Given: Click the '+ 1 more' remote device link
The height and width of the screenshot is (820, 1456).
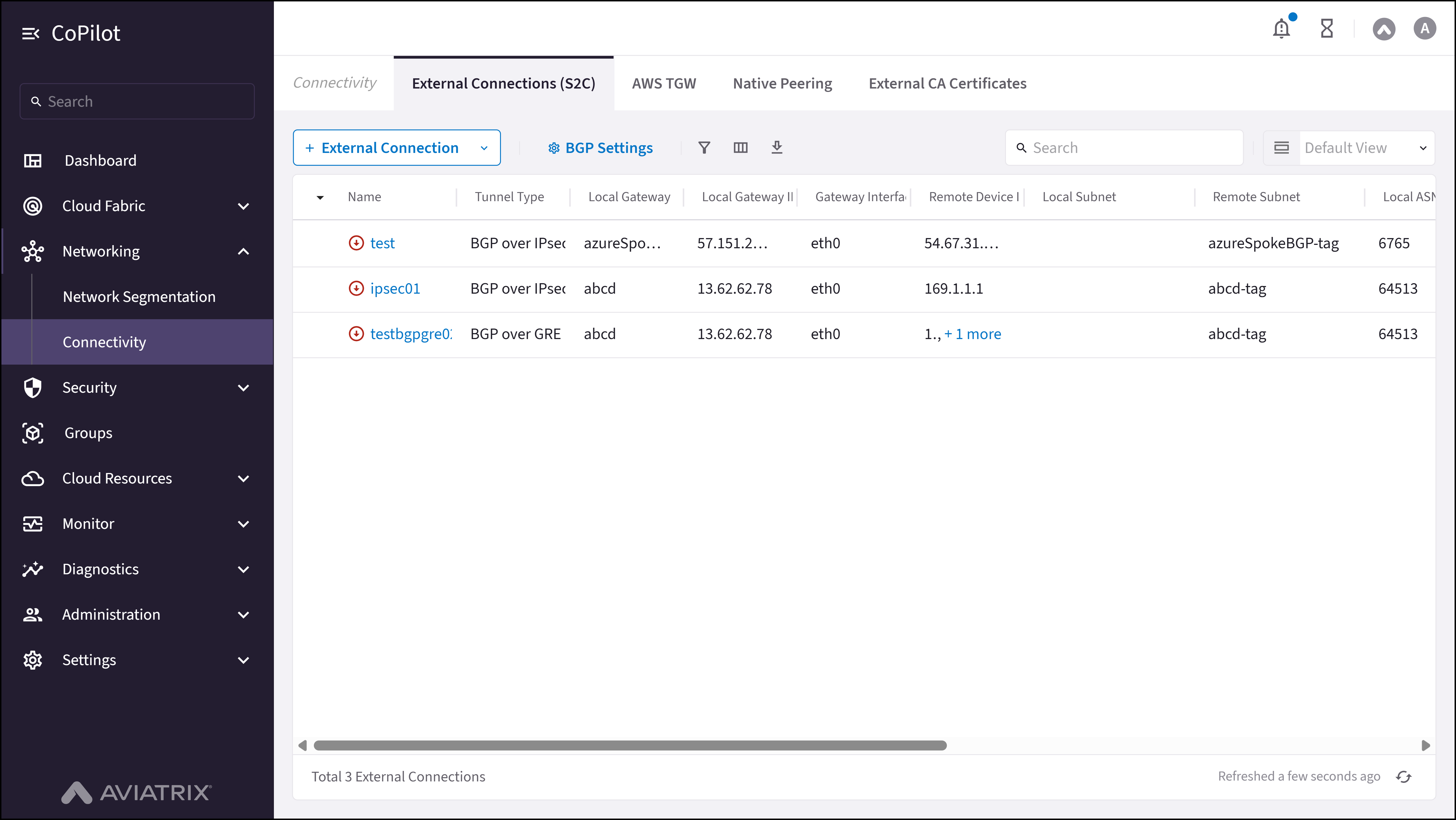Looking at the screenshot, I should point(972,334).
